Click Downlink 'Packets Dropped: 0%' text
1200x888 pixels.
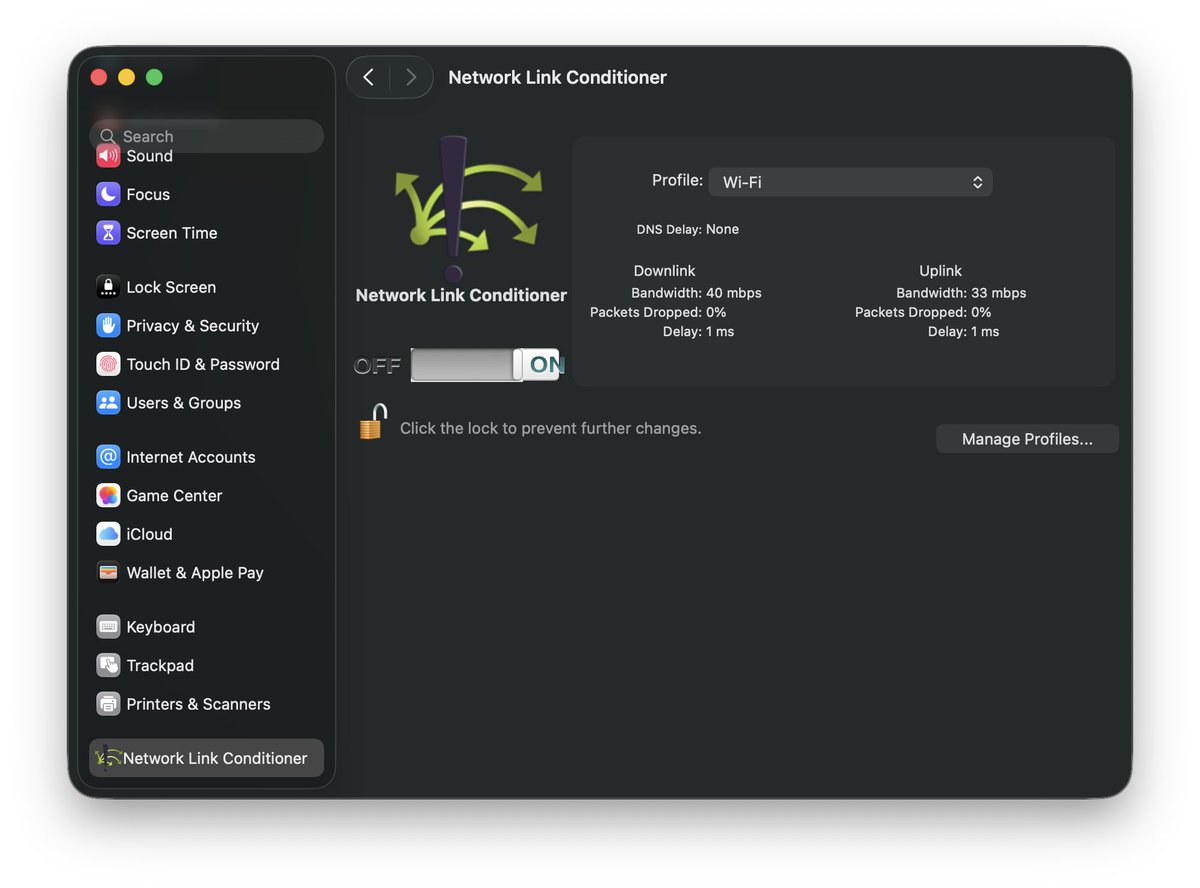658,312
